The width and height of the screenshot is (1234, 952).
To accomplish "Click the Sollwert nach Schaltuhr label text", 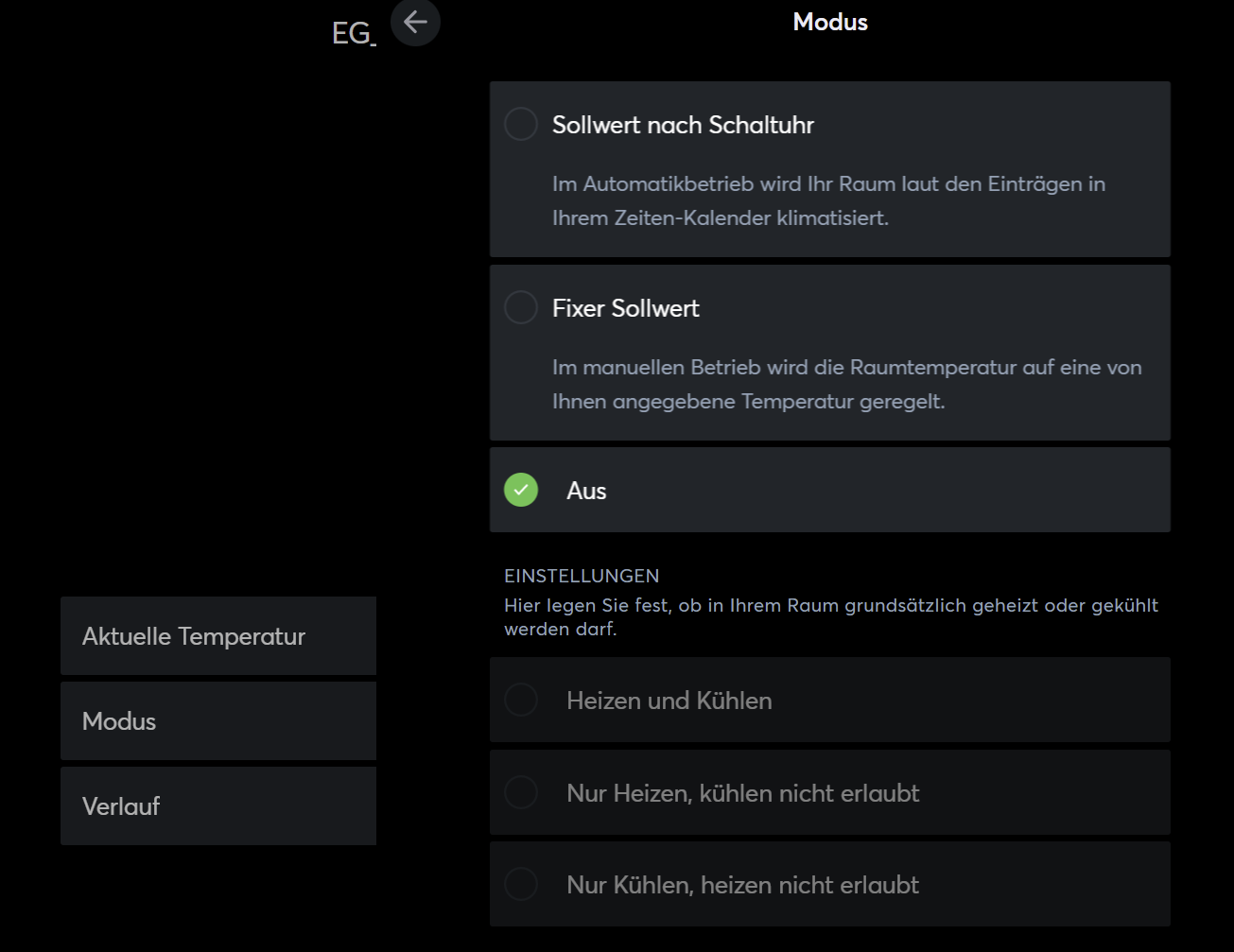I will coord(683,125).
